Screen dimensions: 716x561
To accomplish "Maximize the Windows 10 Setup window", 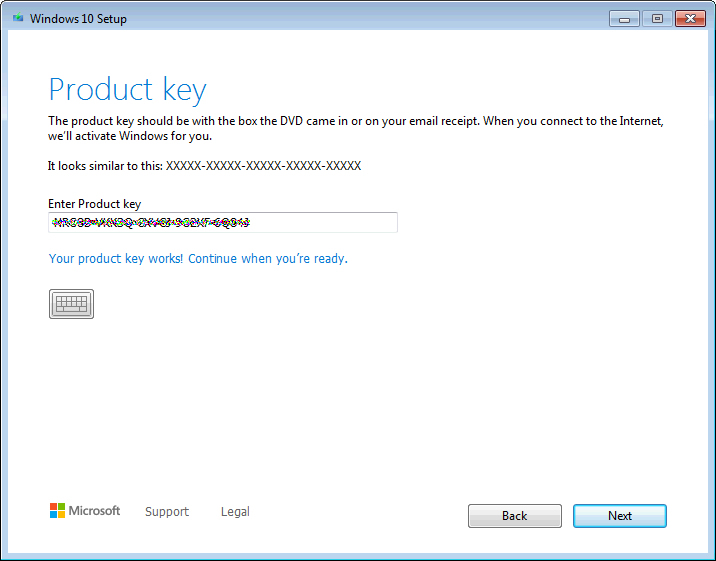I will point(657,19).
